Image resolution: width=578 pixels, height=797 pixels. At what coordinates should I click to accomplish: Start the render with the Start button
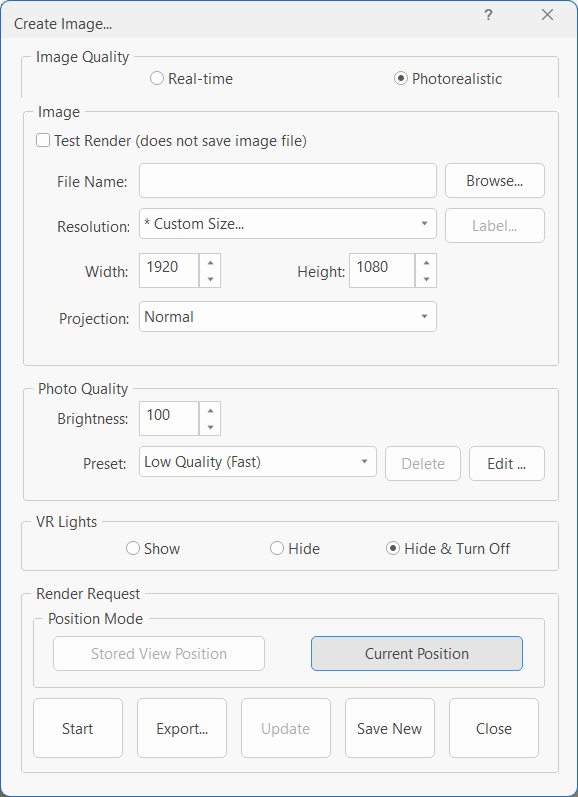78,728
